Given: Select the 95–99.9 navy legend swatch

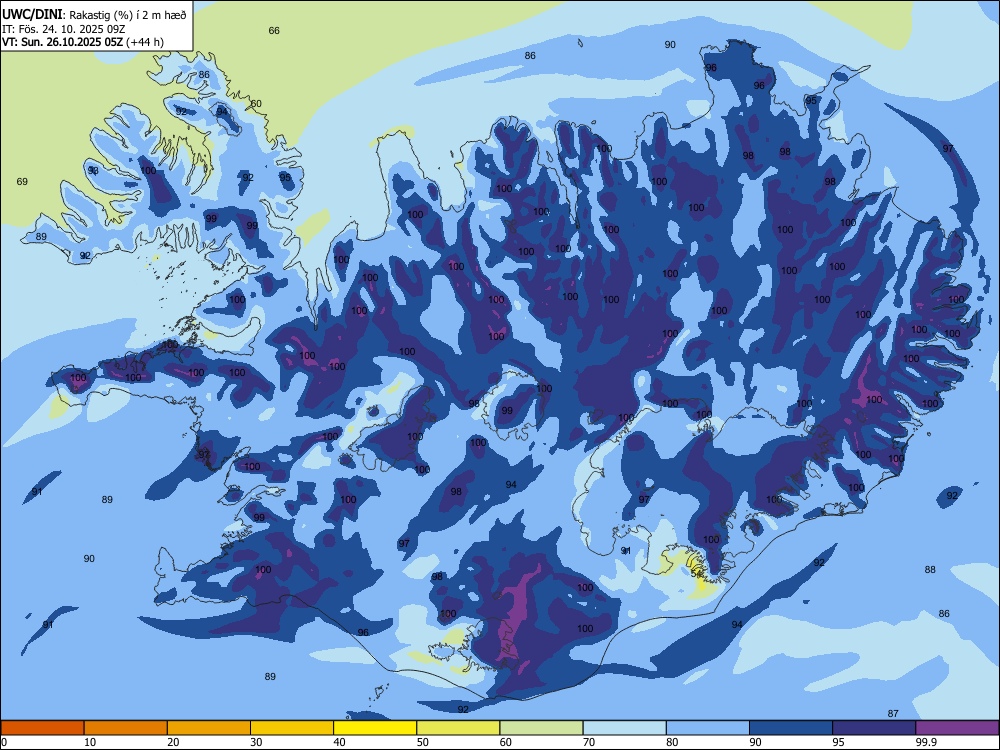Looking at the screenshot, I should click(x=874, y=728).
